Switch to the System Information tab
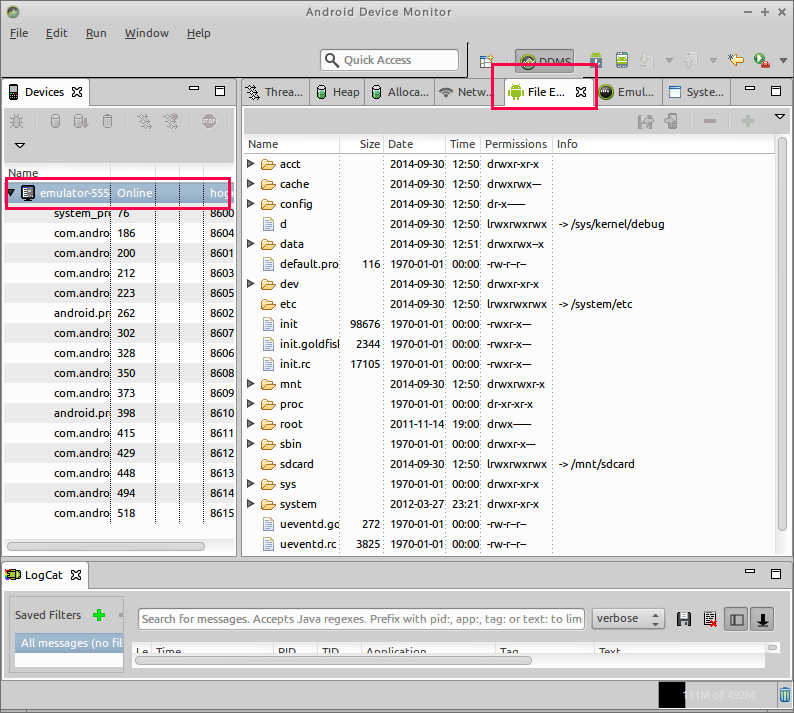Viewport: 794px width, 713px height. [x=696, y=92]
